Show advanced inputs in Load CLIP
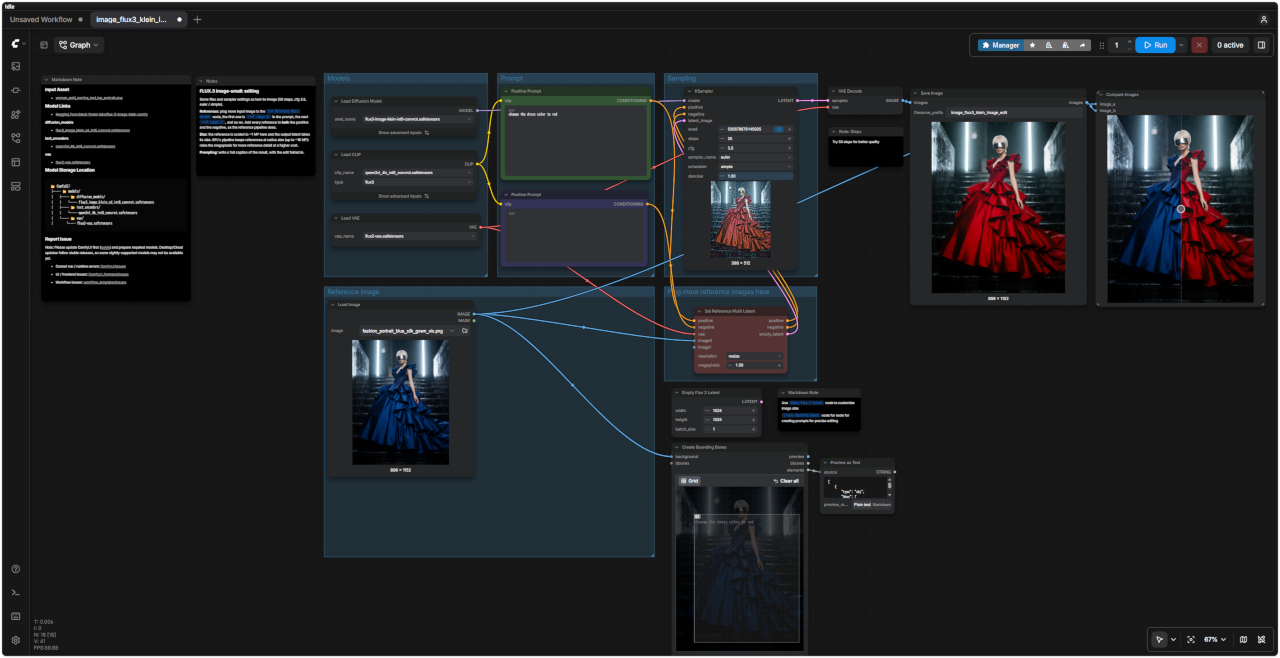 404,196
